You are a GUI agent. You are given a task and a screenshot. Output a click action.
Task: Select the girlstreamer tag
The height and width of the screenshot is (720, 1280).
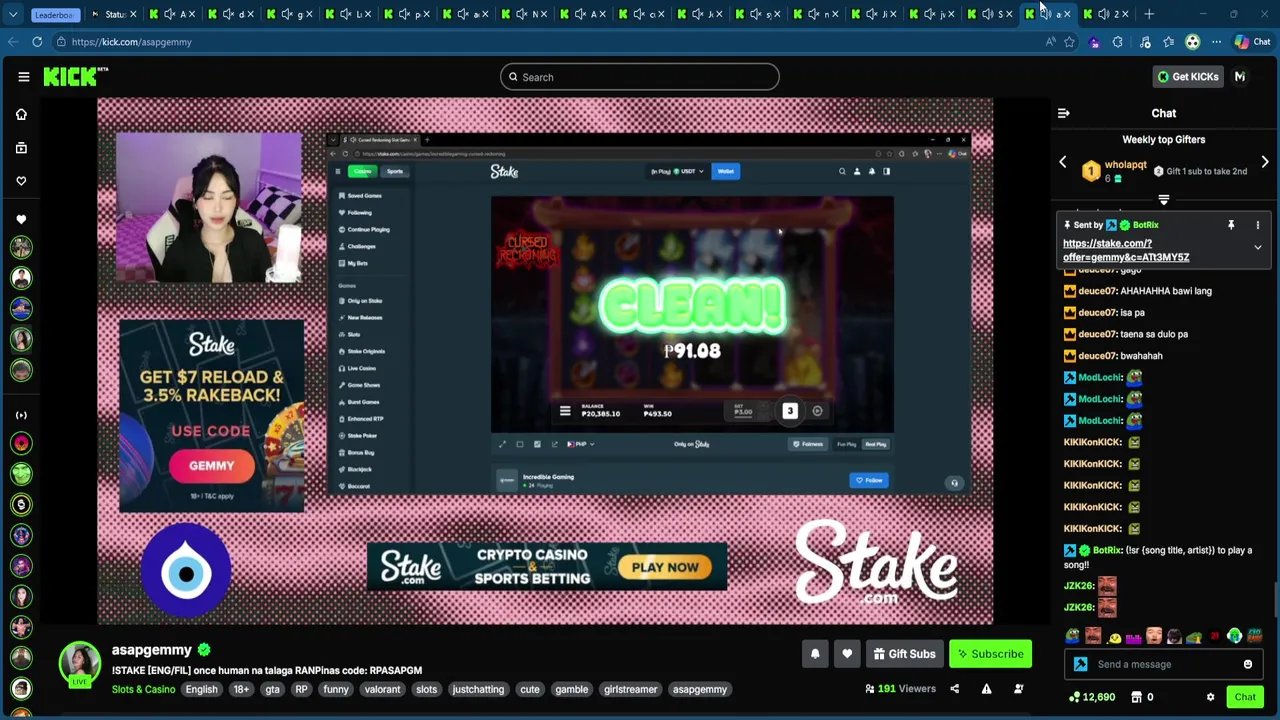630,689
